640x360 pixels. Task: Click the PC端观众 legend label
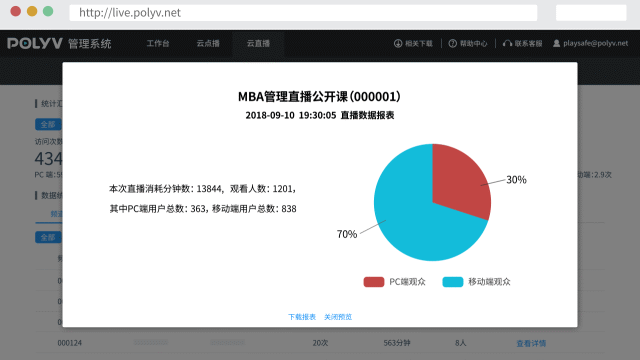407,282
